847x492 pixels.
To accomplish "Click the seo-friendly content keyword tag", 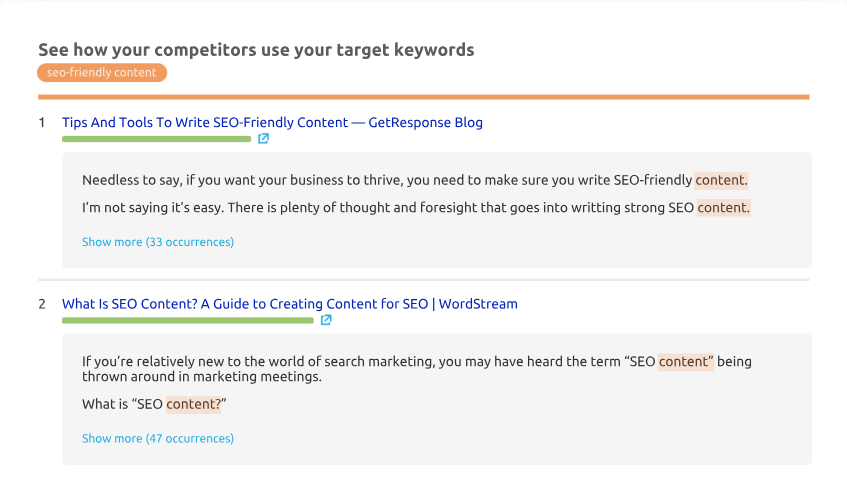I will tap(102, 73).
